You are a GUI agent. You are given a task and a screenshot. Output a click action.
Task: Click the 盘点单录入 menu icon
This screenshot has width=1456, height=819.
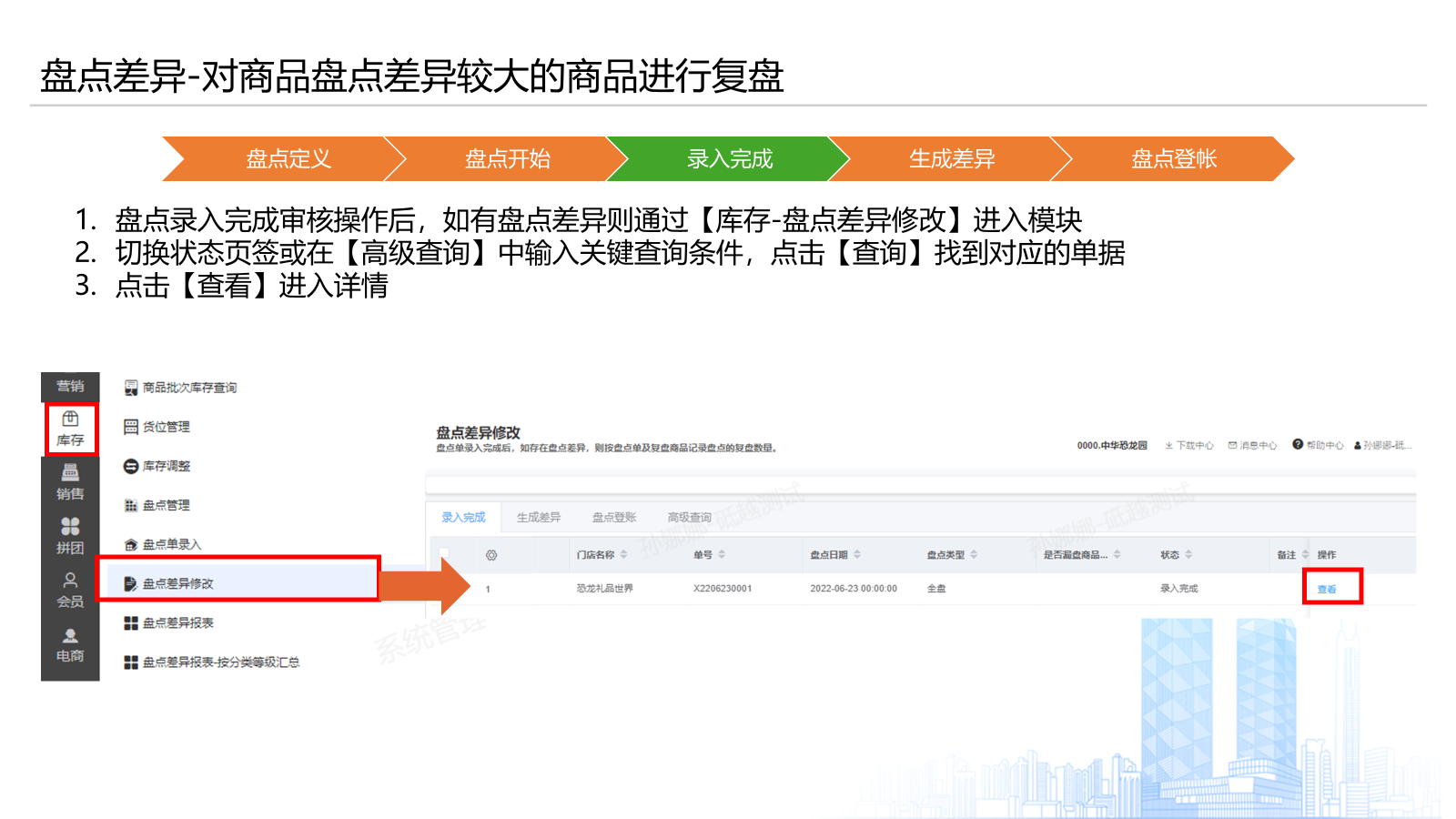pyautogui.click(x=131, y=544)
